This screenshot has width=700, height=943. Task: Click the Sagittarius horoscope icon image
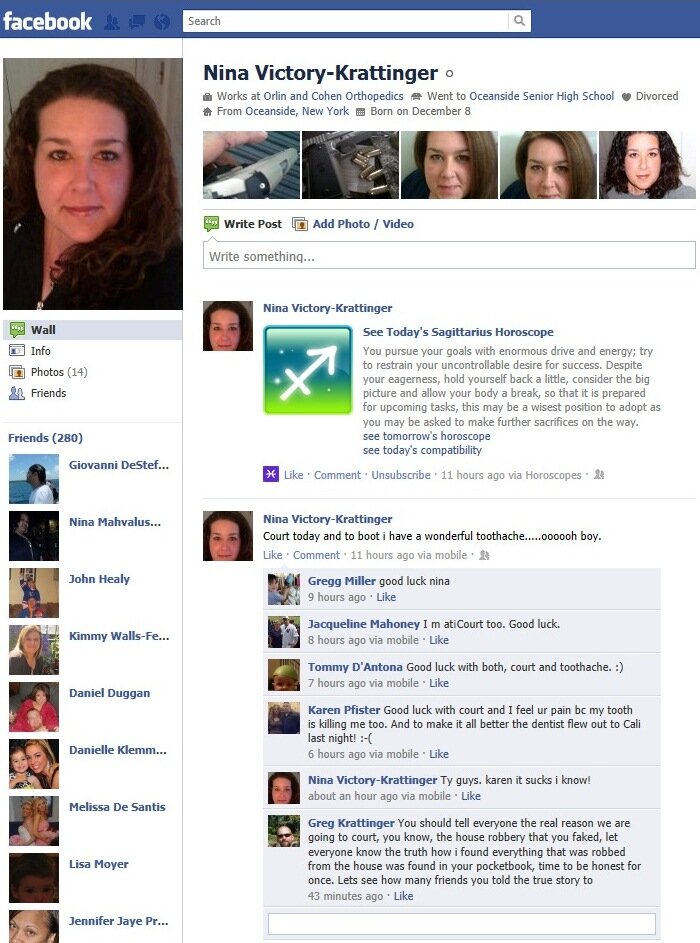pos(308,370)
